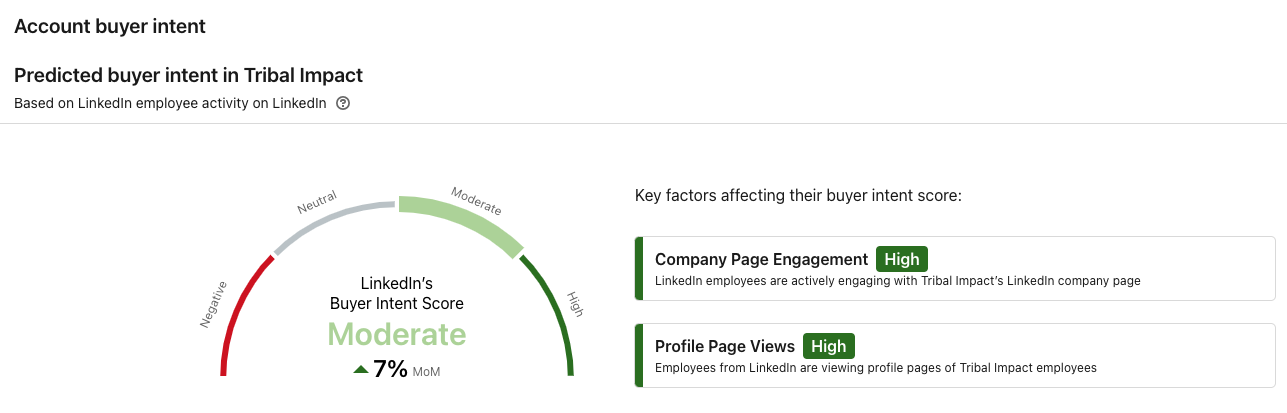This screenshot has height=413, width=1287.
Task: Click the High badge beside Company Page Engagement
Action: [902, 259]
